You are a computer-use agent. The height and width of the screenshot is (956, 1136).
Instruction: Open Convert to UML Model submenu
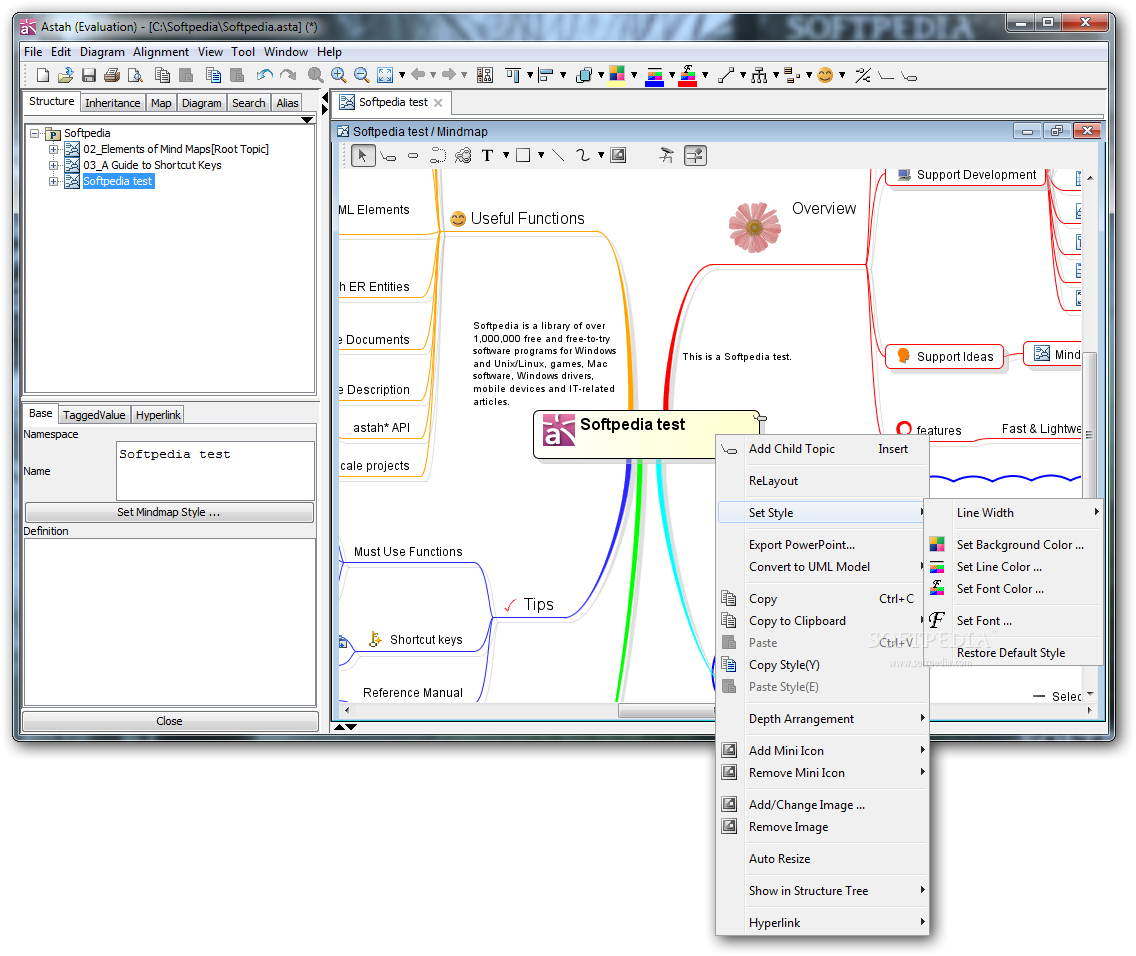(822, 567)
